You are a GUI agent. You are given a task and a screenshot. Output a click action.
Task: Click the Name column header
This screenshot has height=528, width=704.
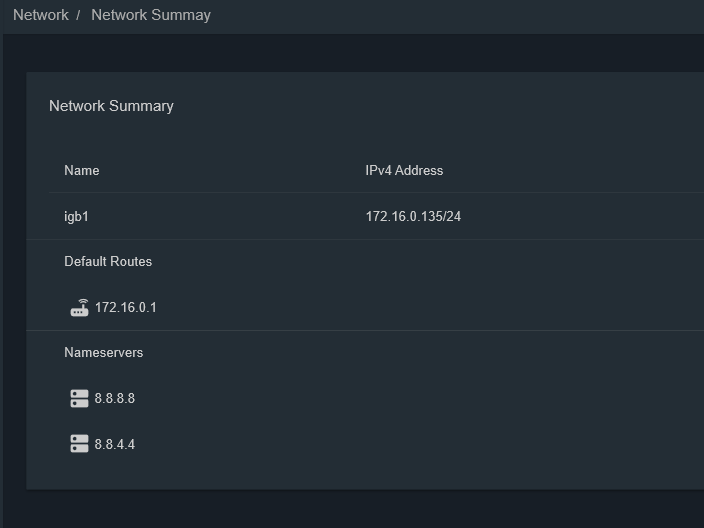coord(82,171)
